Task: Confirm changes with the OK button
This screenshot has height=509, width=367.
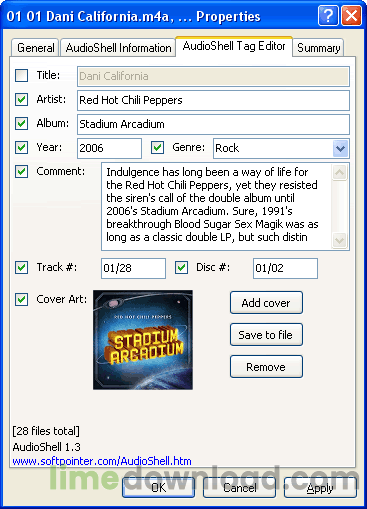Action: click(x=158, y=488)
